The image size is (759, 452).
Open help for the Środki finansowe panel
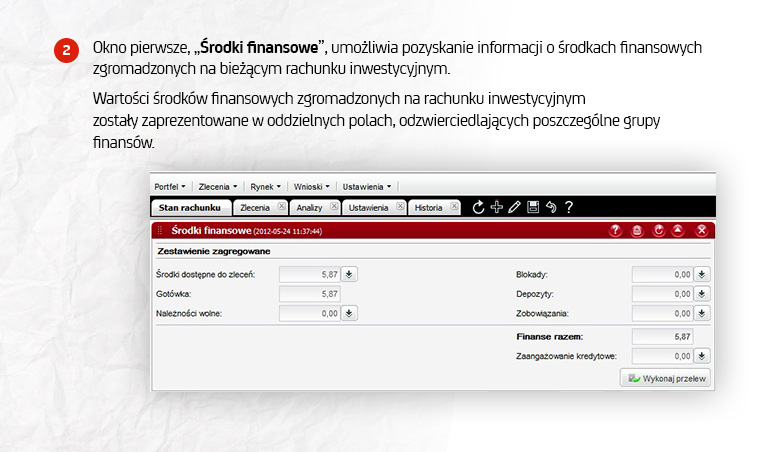pos(615,230)
